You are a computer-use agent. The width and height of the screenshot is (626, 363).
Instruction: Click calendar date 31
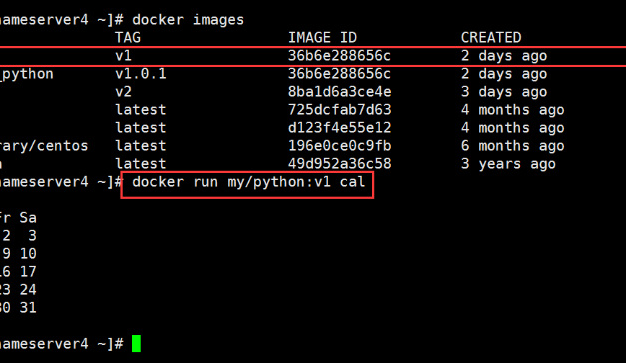(28, 307)
